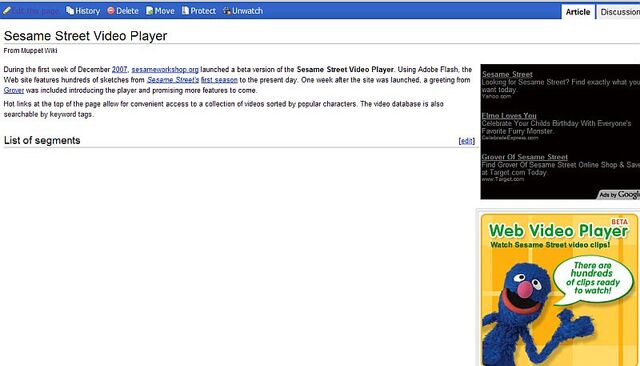The height and width of the screenshot is (366, 640).
Task: Click the List of segments heading
Action: (x=42, y=140)
